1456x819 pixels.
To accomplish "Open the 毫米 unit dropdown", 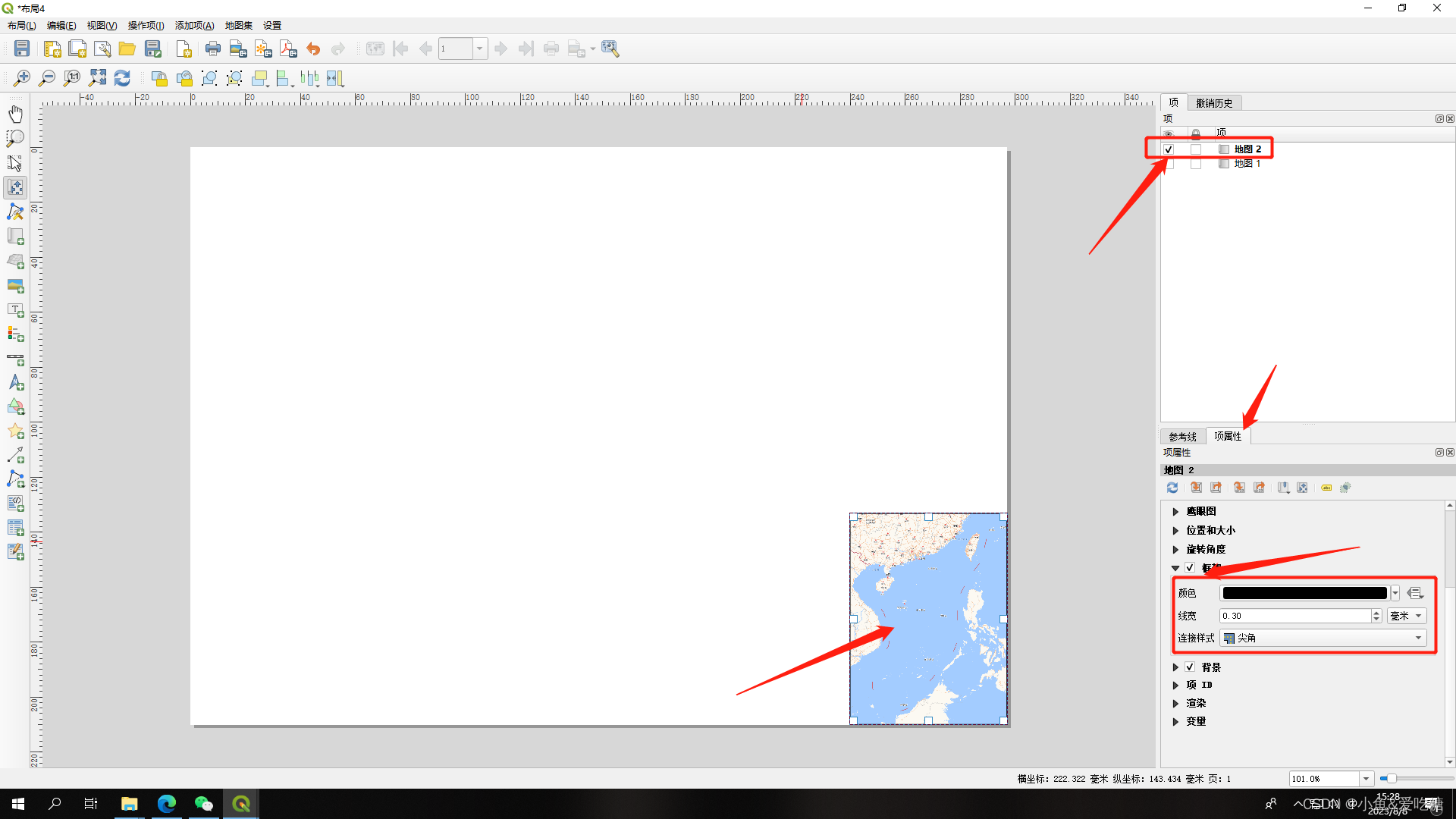I will tap(1407, 617).
